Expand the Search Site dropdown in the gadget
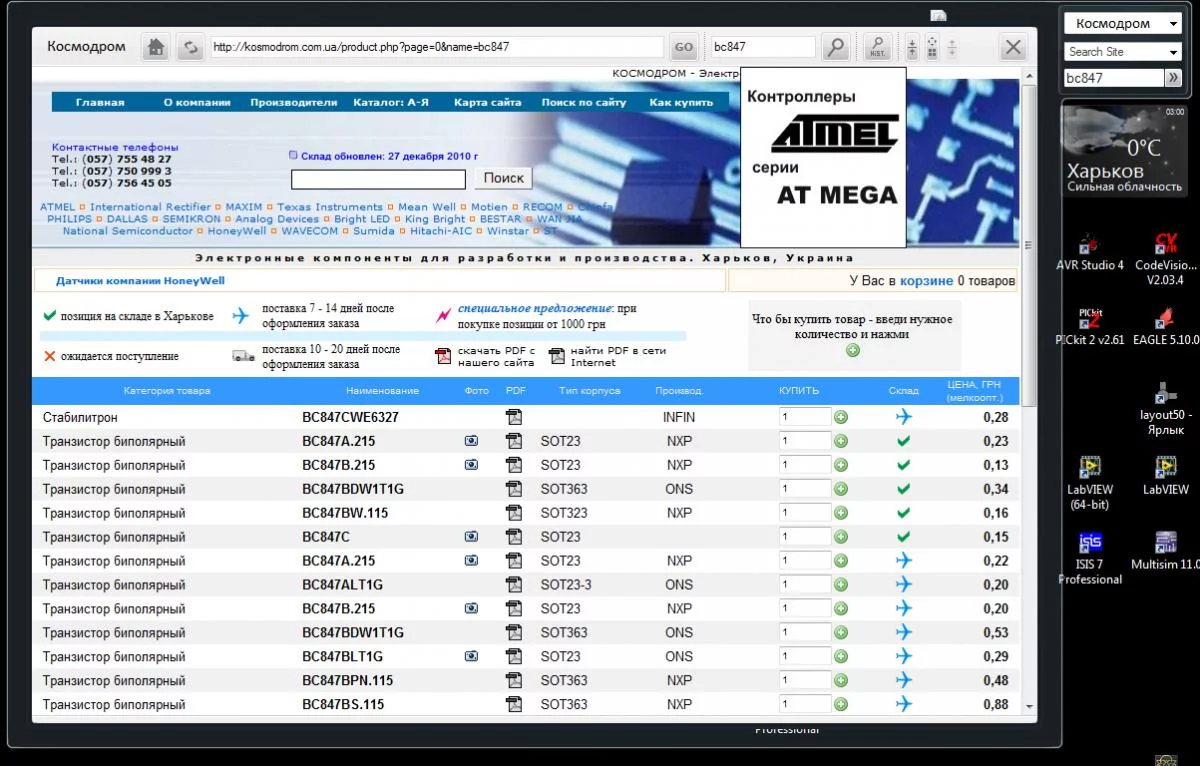The image size is (1200, 766). click(1122, 51)
